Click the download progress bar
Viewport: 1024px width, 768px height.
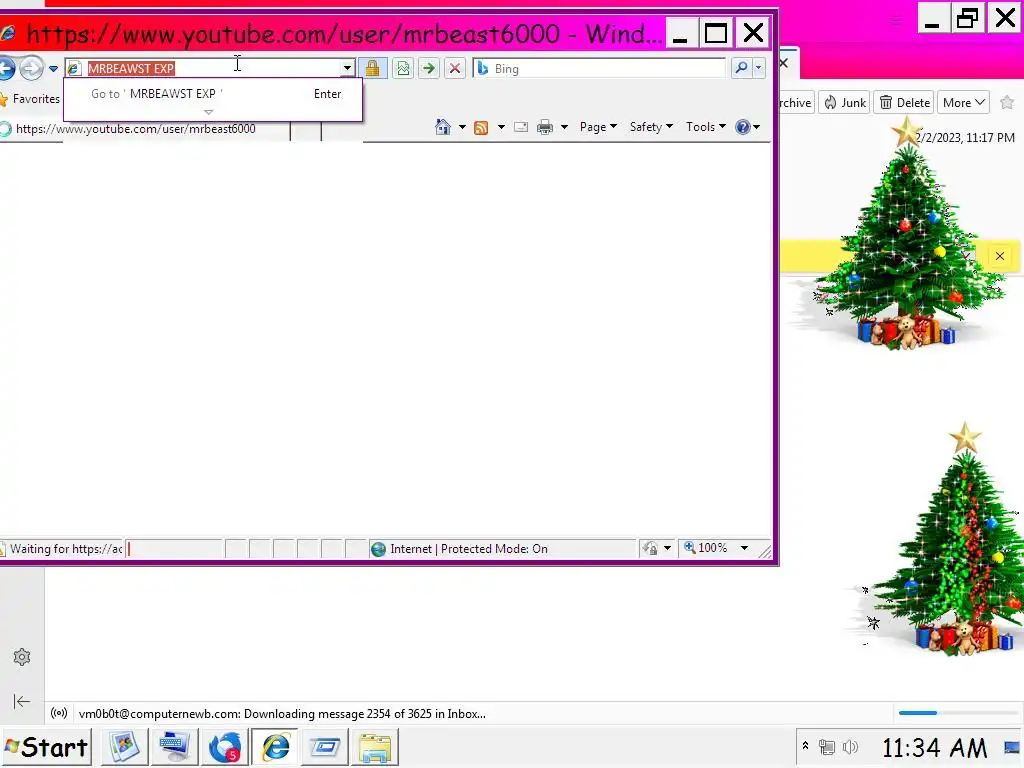click(x=957, y=712)
